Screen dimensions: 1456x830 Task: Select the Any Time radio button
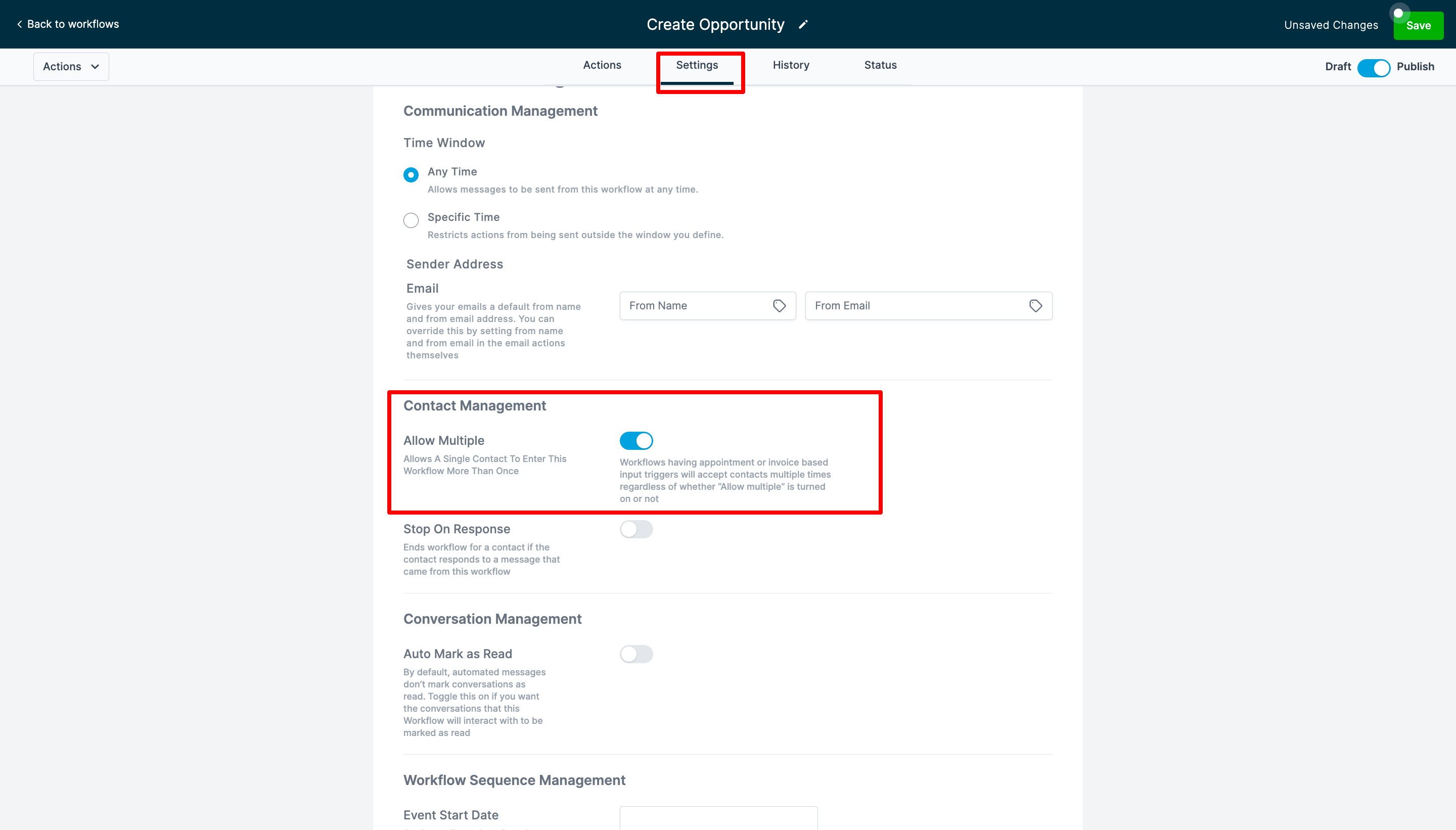411,174
